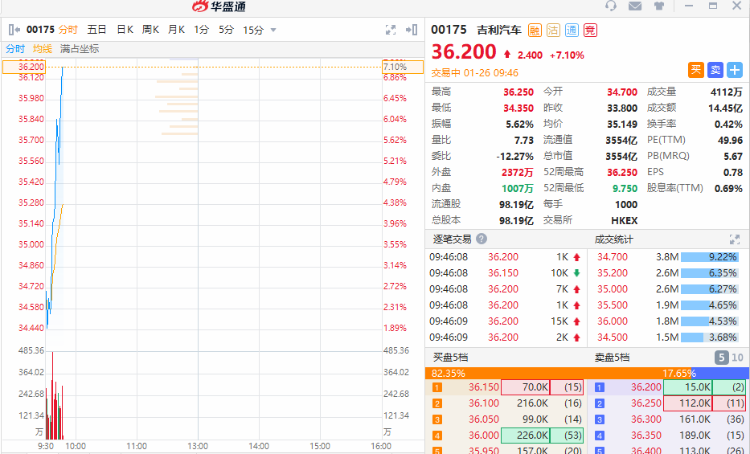Switch order book to 10 levels
750x454 pixels.
coord(738,357)
